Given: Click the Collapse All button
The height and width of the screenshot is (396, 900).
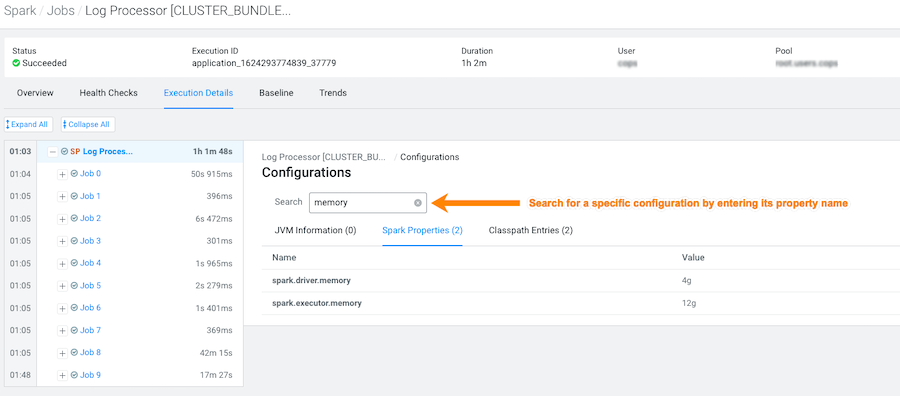Looking at the screenshot, I should (x=88, y=125).
